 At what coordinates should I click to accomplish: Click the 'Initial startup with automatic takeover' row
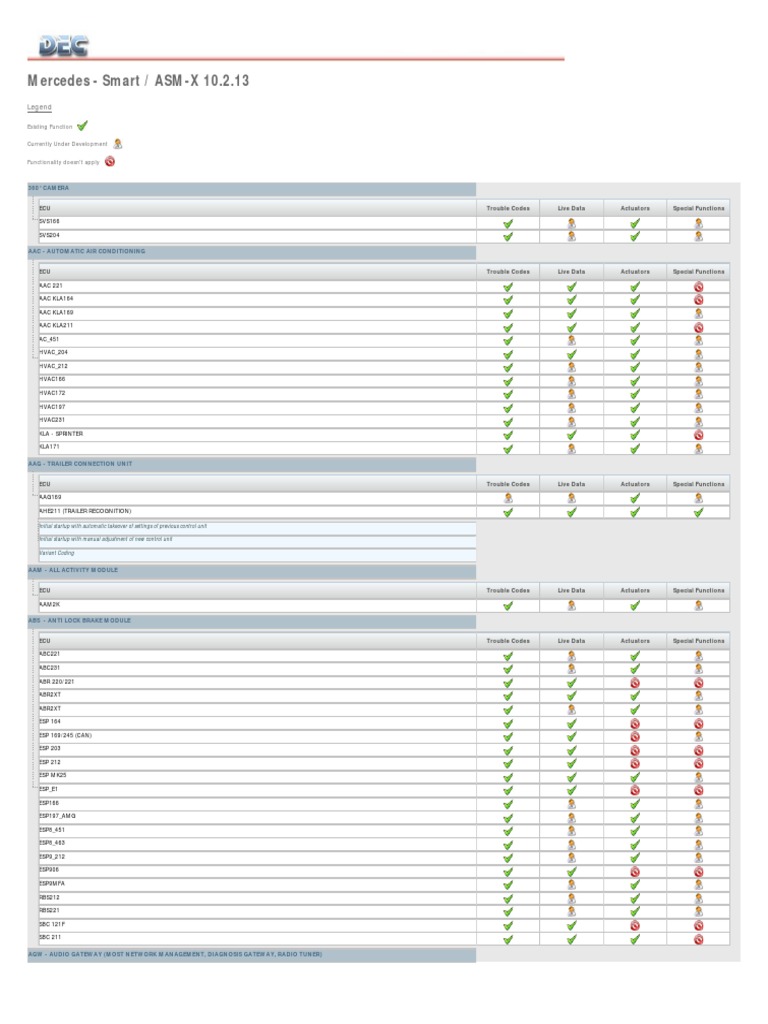click(257, 527)
